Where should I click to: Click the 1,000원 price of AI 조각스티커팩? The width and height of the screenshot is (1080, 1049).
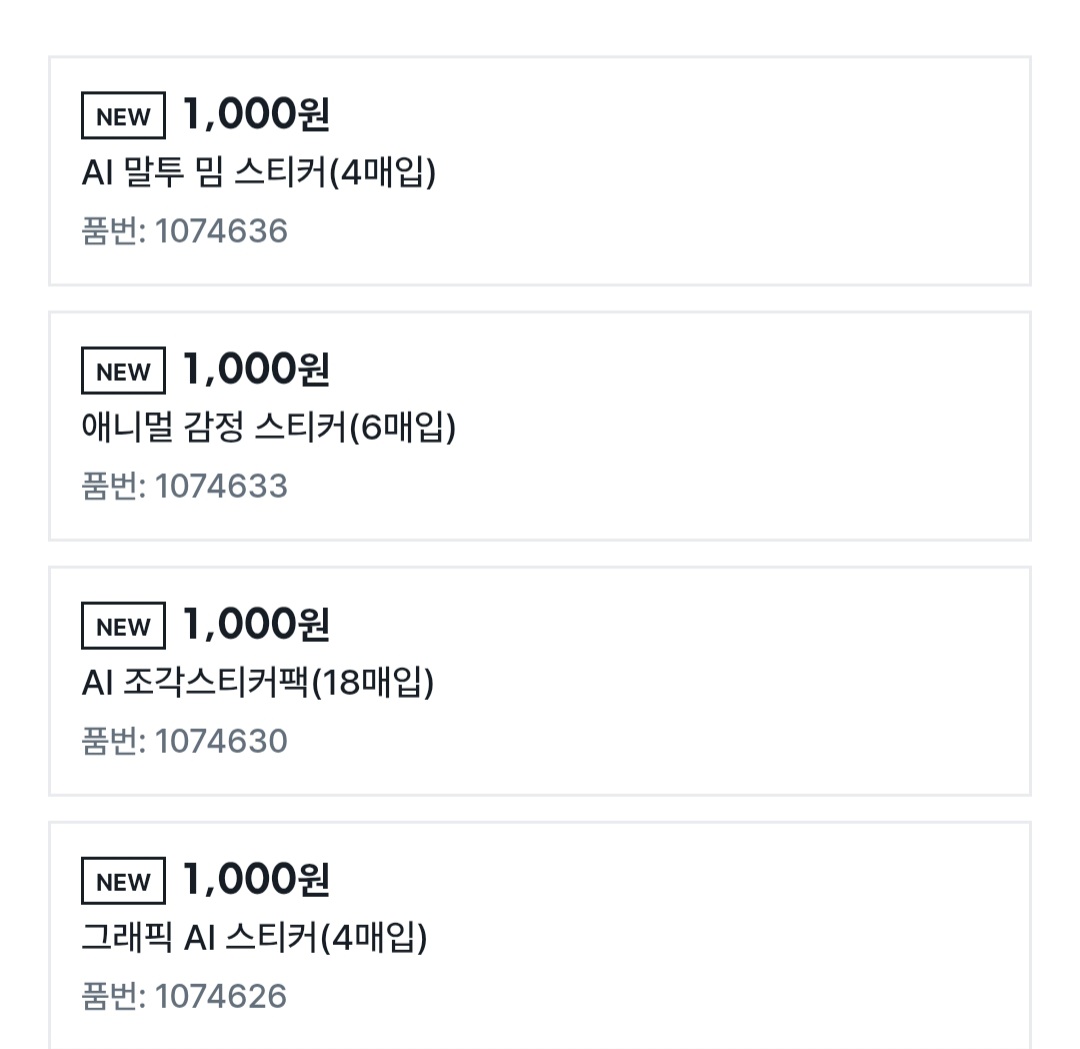coord(255,624)
